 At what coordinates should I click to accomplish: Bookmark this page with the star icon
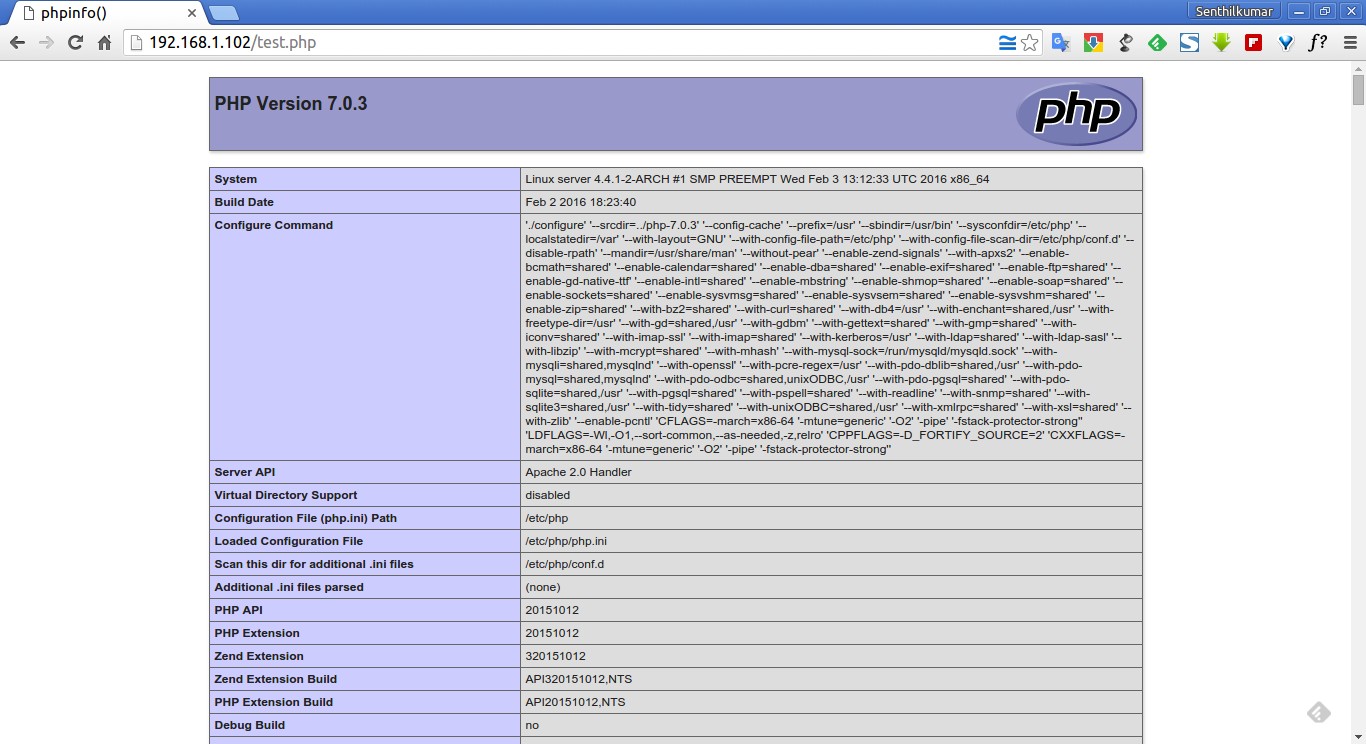(x=1029, y=43)
